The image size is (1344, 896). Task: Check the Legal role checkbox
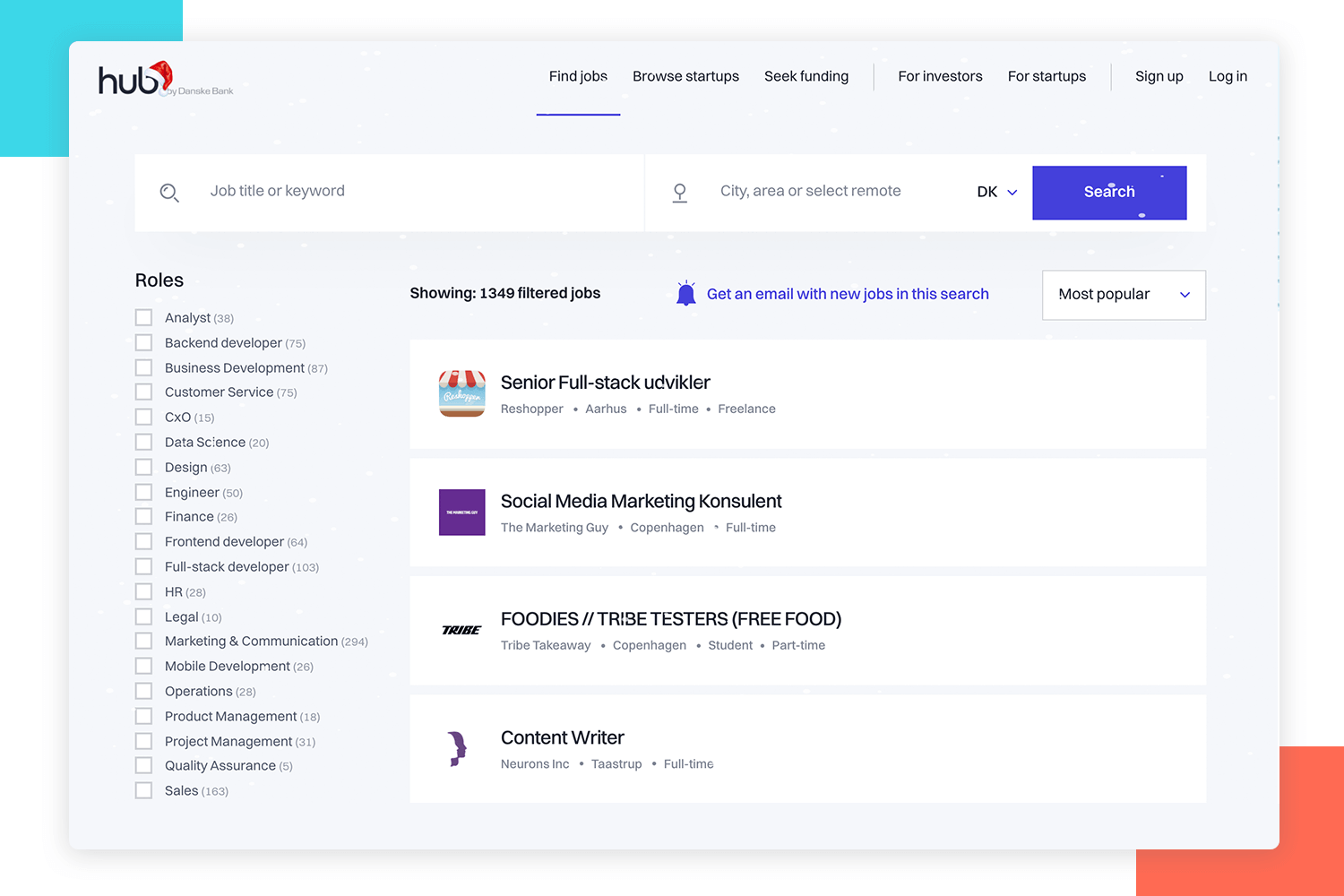point(143,616)
